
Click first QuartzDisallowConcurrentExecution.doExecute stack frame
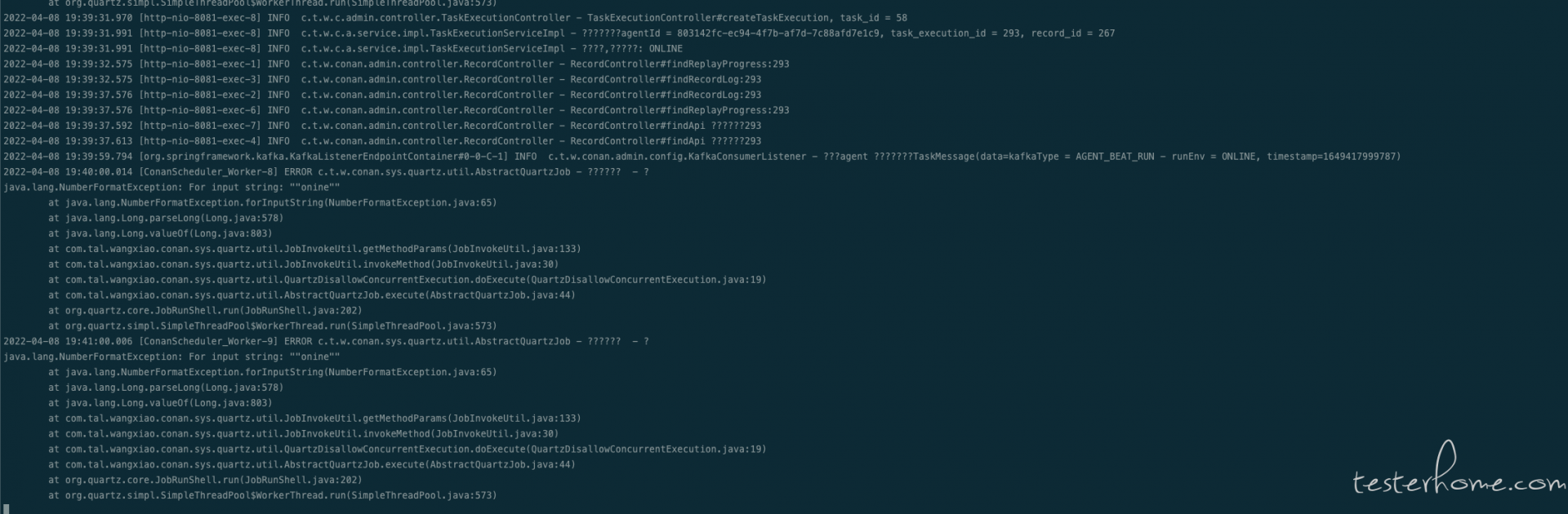coord(407,281)
